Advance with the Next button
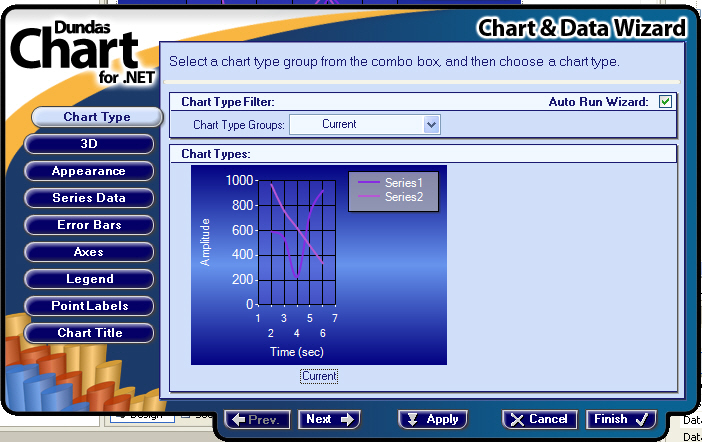Image resolution: width=702 pixels, height=442 pixels. (330, 420)
